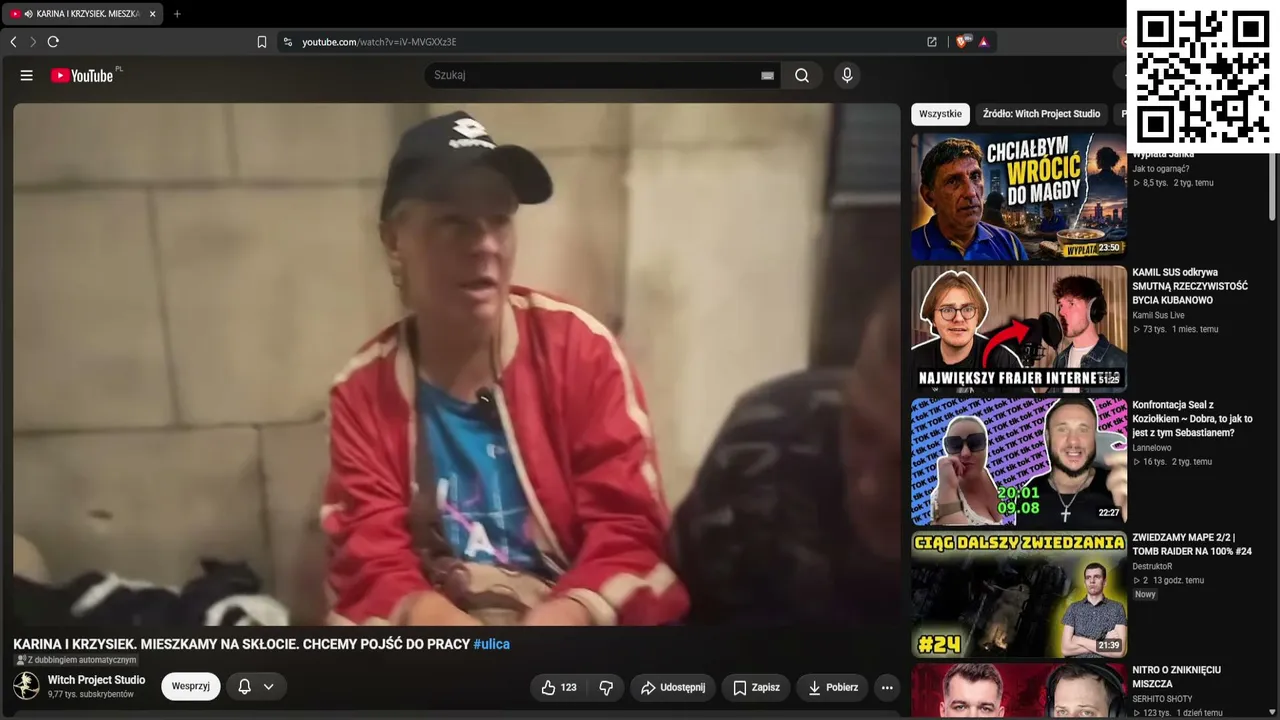Click the DestruktoR channel name

pyautogui.click(x=1152, y=566)
